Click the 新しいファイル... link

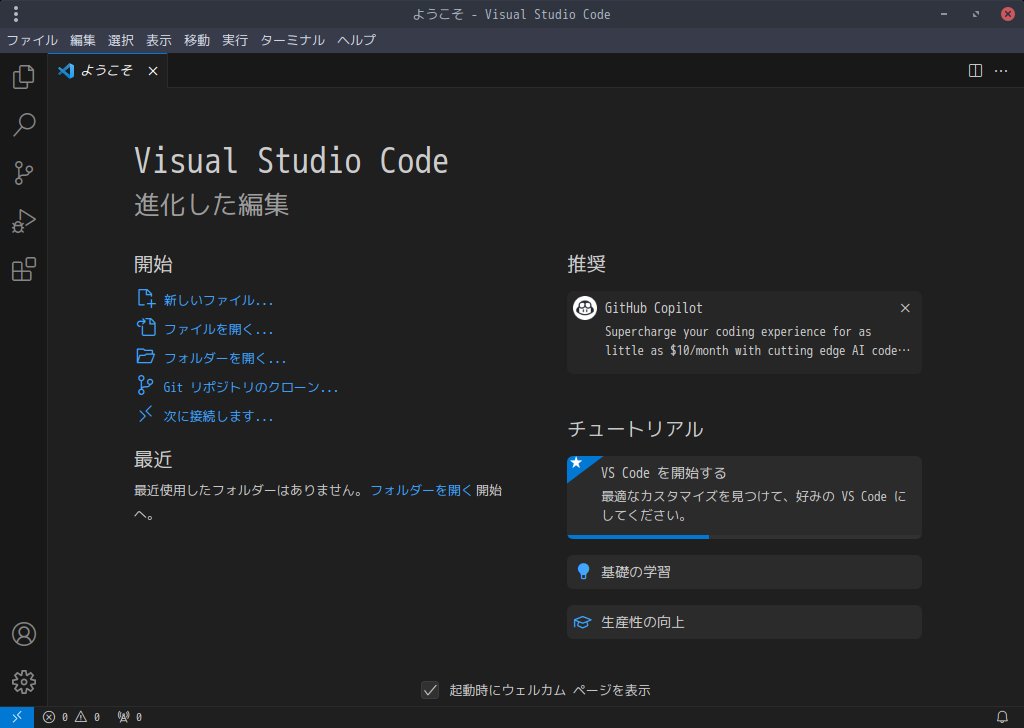coord(218,300)
